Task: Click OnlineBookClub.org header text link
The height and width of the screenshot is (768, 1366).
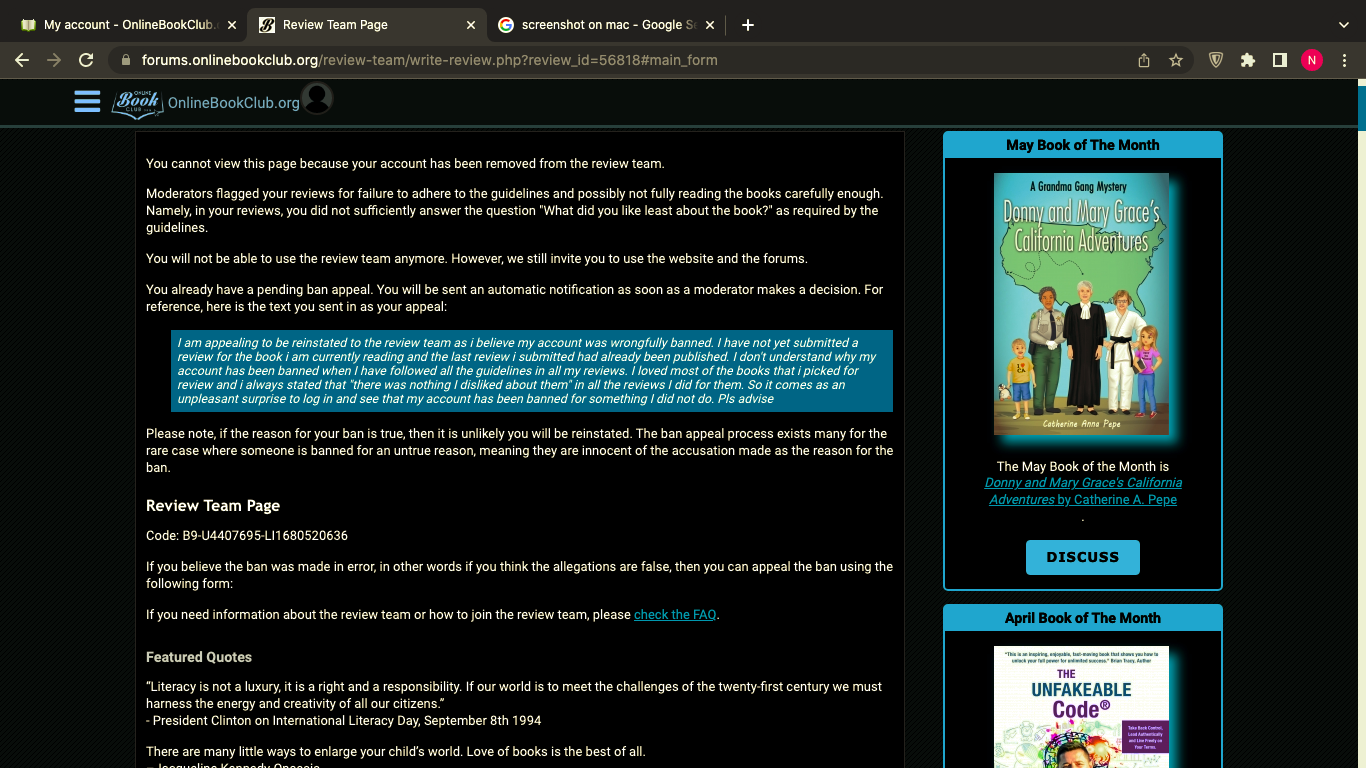Action: tap(234, 103)
